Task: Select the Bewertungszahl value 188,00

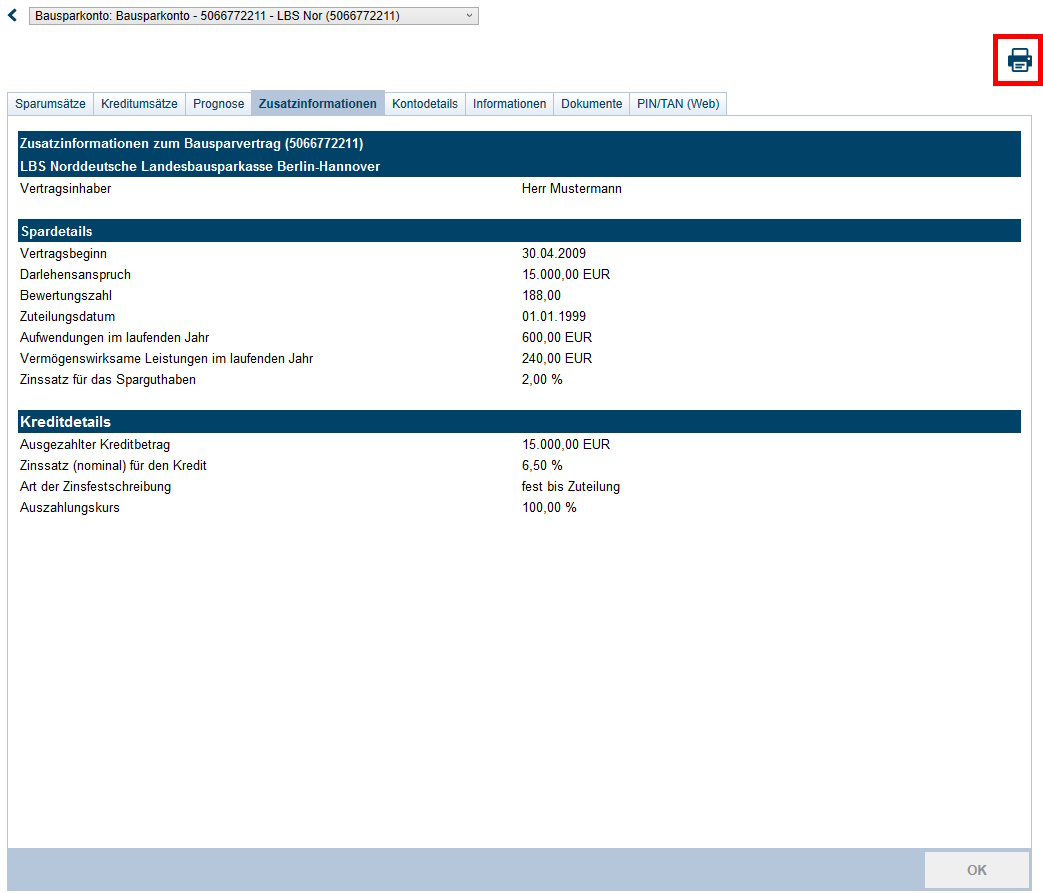Action: pos(541,295)
